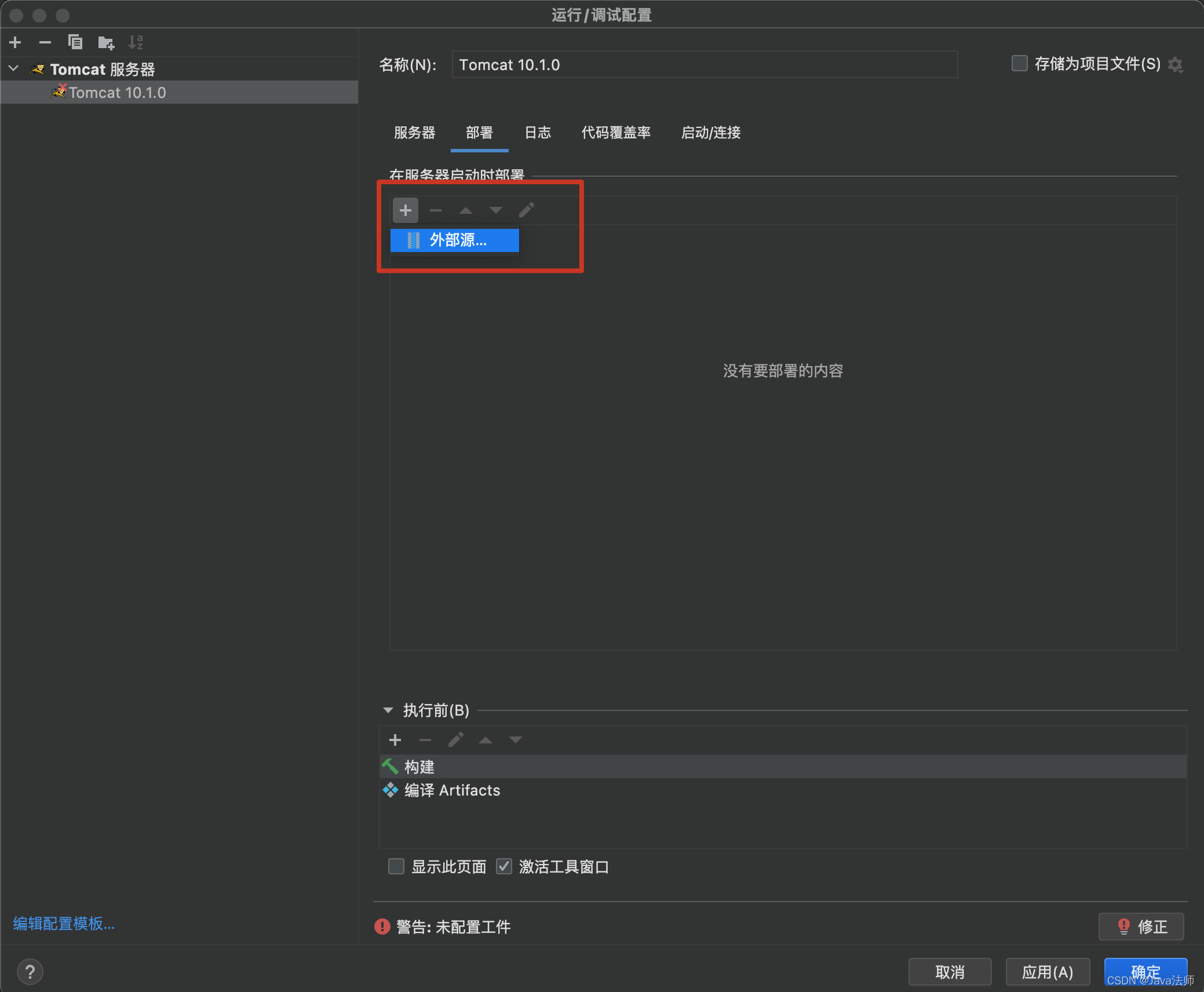Click the new folder icon in toolbar
This screenshot has height=992, width=1204.
pyautogui.click(x=105, y=42)
